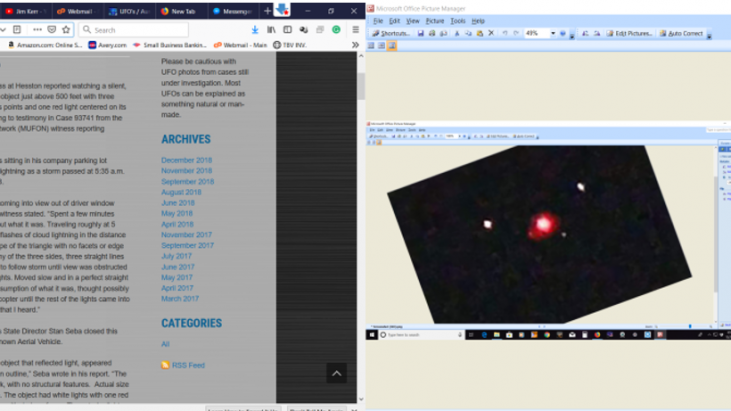731x411 pixels.
Task: Switch to Webmail browser tab
Action: (76, 11)
